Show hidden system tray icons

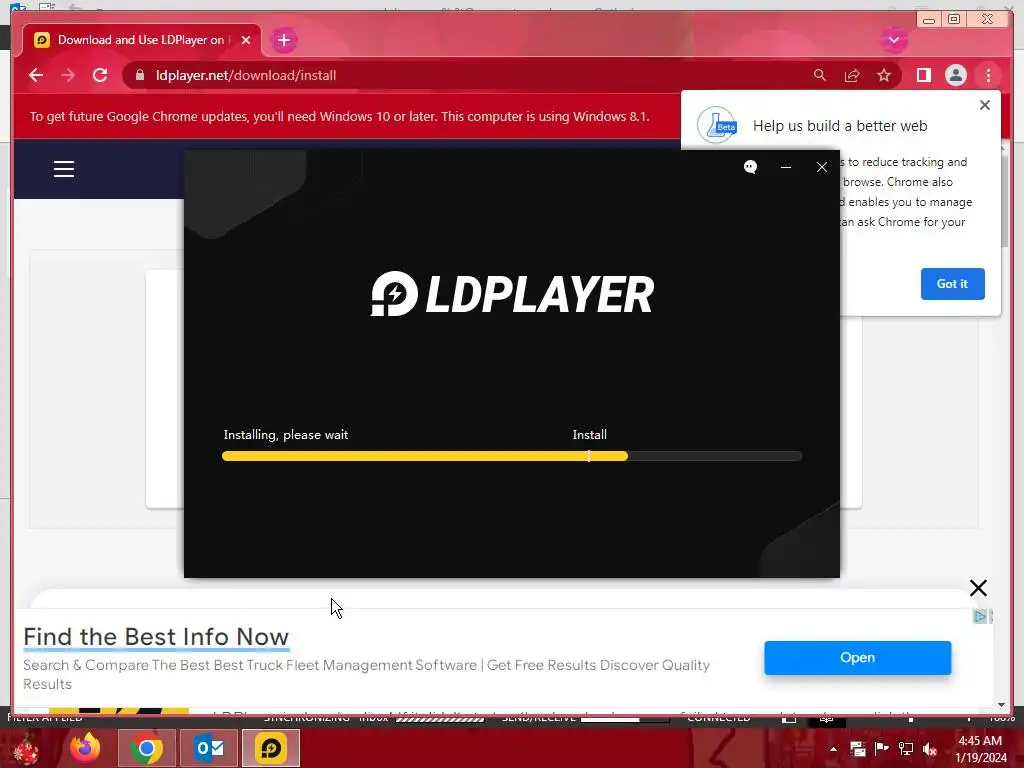coord(833,749)
